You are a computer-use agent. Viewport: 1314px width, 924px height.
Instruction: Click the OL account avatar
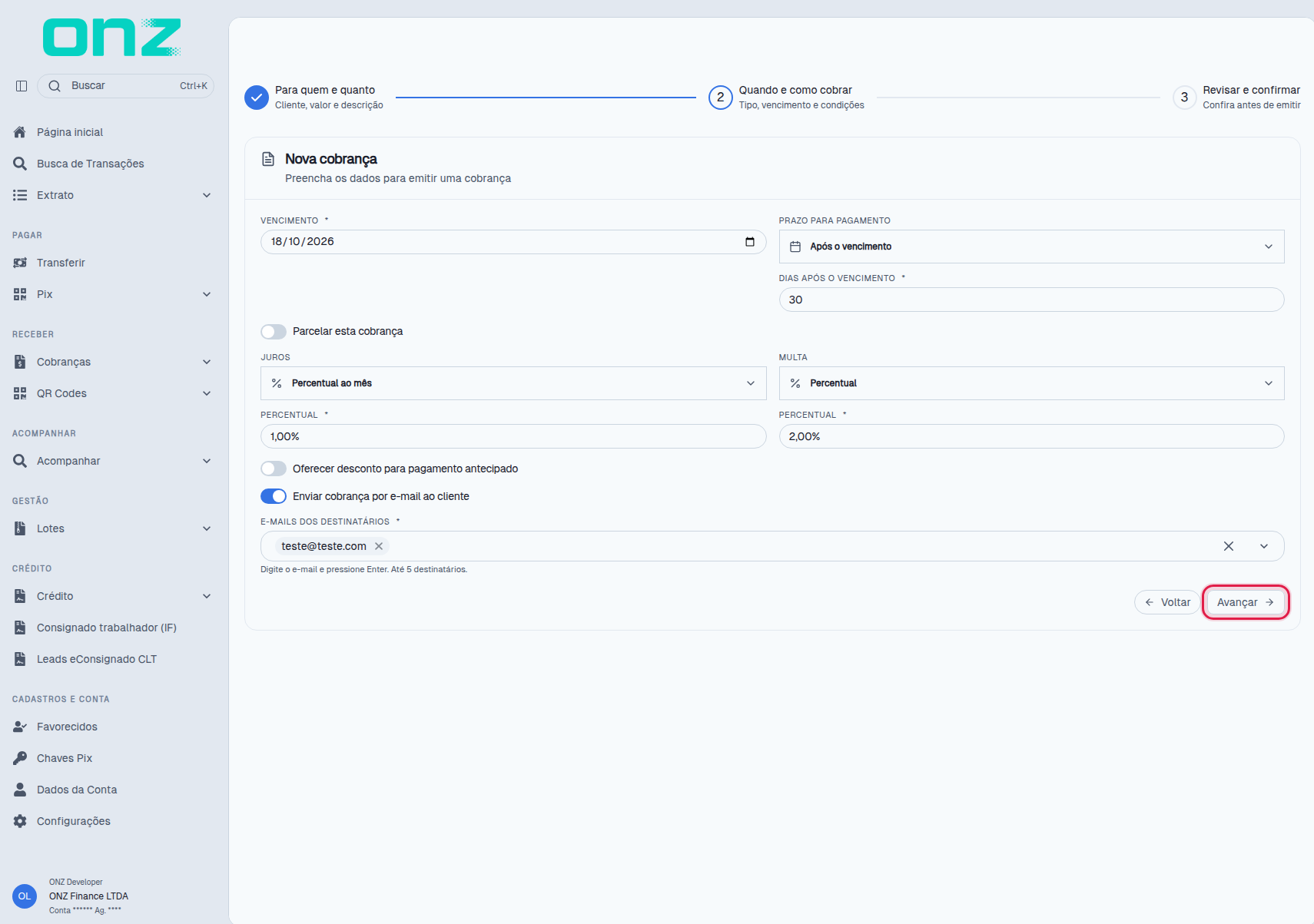25,896
